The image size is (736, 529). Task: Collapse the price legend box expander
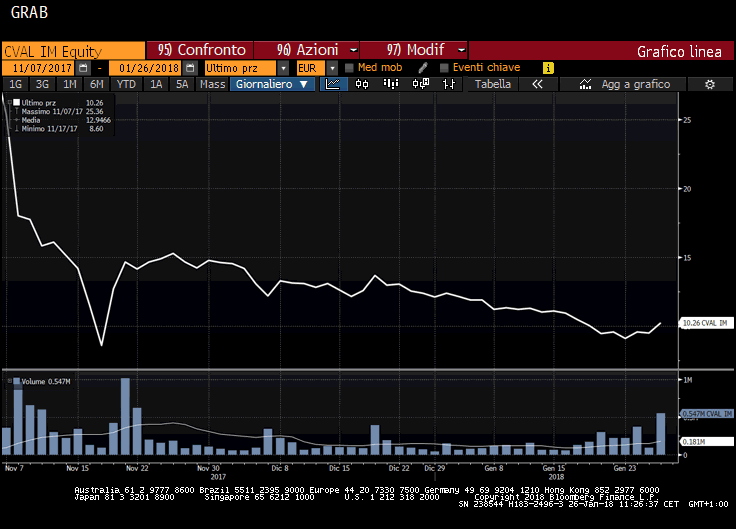pos(9,102)
